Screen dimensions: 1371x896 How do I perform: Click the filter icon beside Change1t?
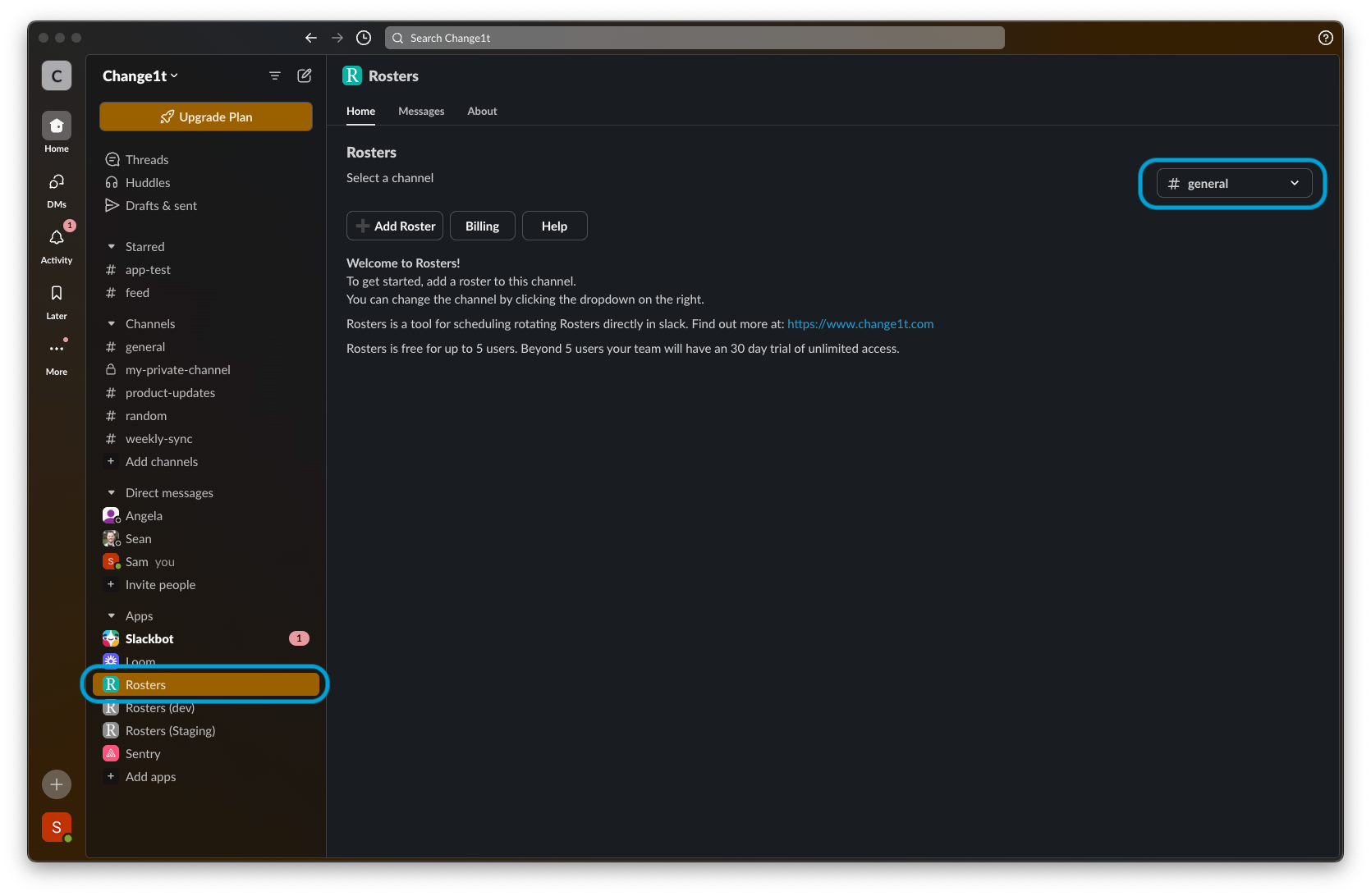pyautogui.click(x=275, y=75)
